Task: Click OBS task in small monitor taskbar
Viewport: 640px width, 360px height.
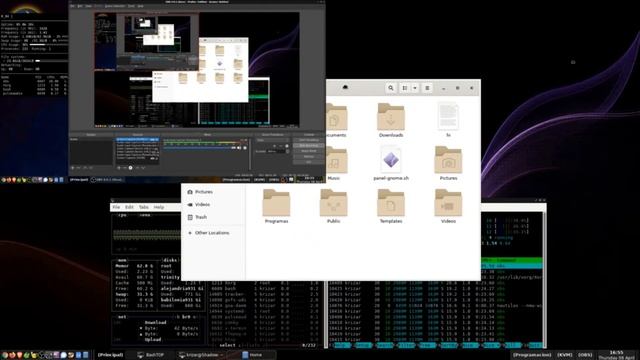Action: [107, 180]
